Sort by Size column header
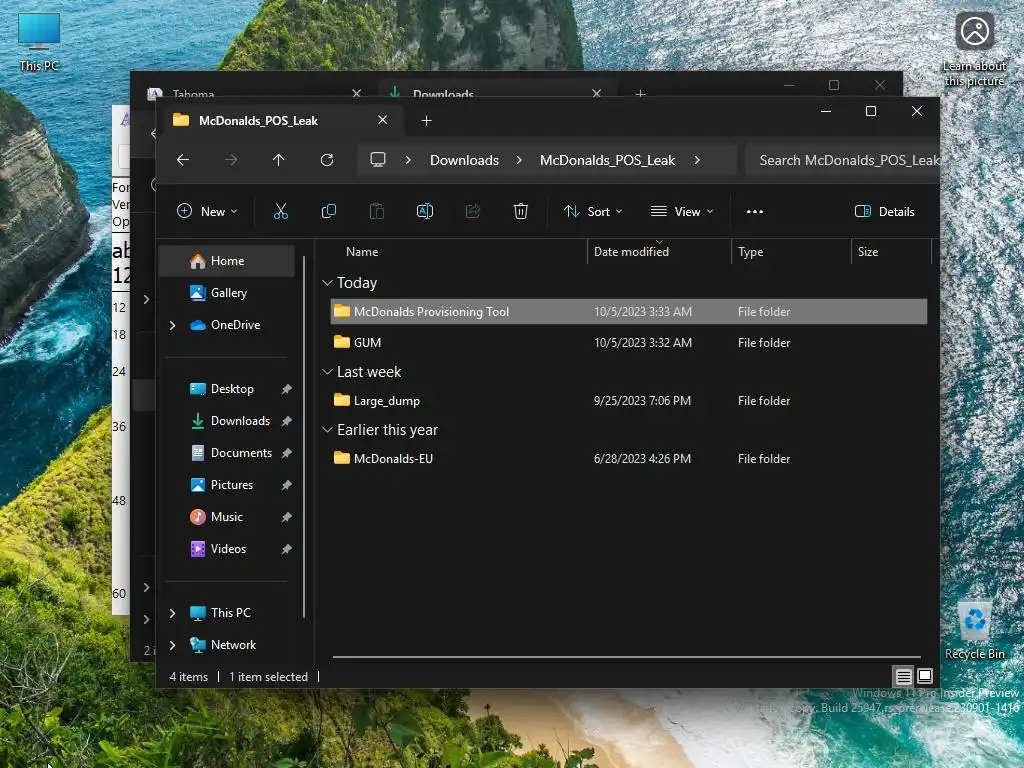This screenshot has height=768, width=1024. point(868,251)
